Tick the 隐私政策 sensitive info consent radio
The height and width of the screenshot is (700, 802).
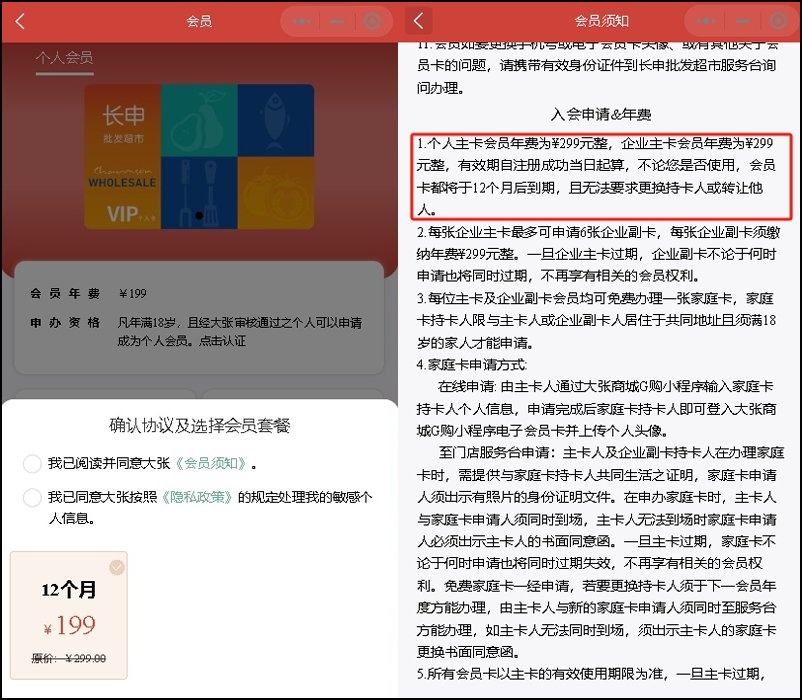click(32, 498)
